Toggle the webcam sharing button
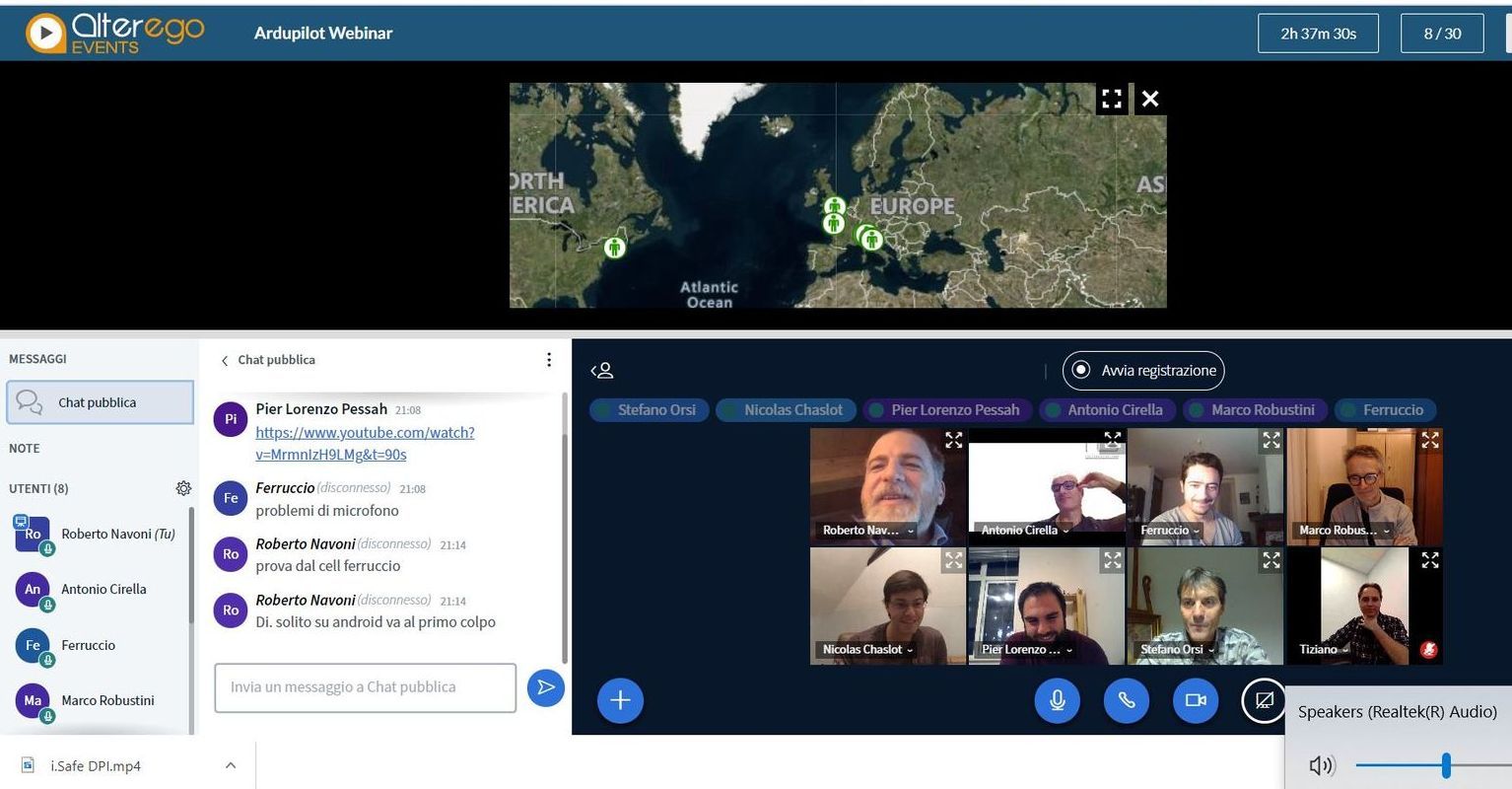Viewport: 1512px width, 789px height. point(1196,700)
